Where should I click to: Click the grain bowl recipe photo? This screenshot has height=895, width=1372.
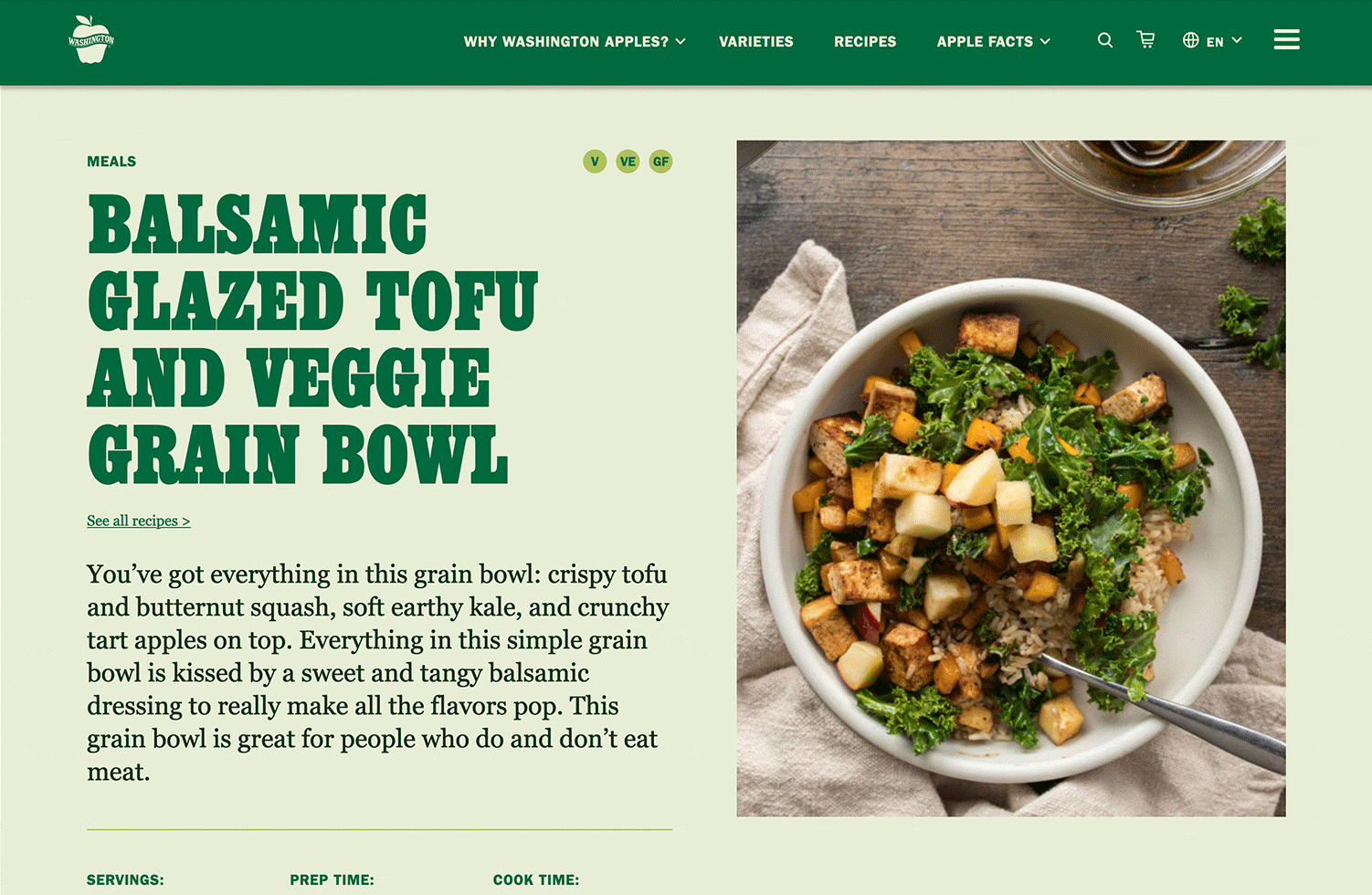point(1011,479)
